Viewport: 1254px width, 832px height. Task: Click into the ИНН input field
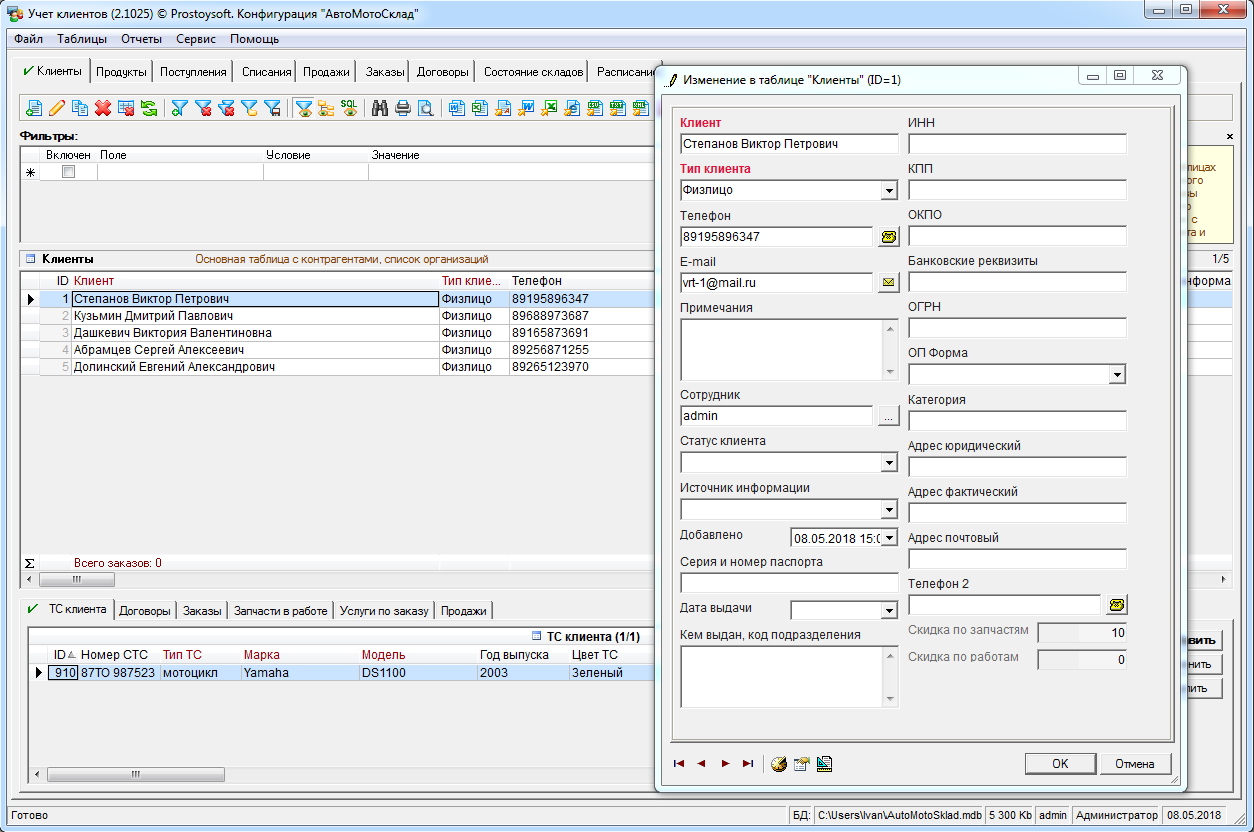click(1016, 144)
